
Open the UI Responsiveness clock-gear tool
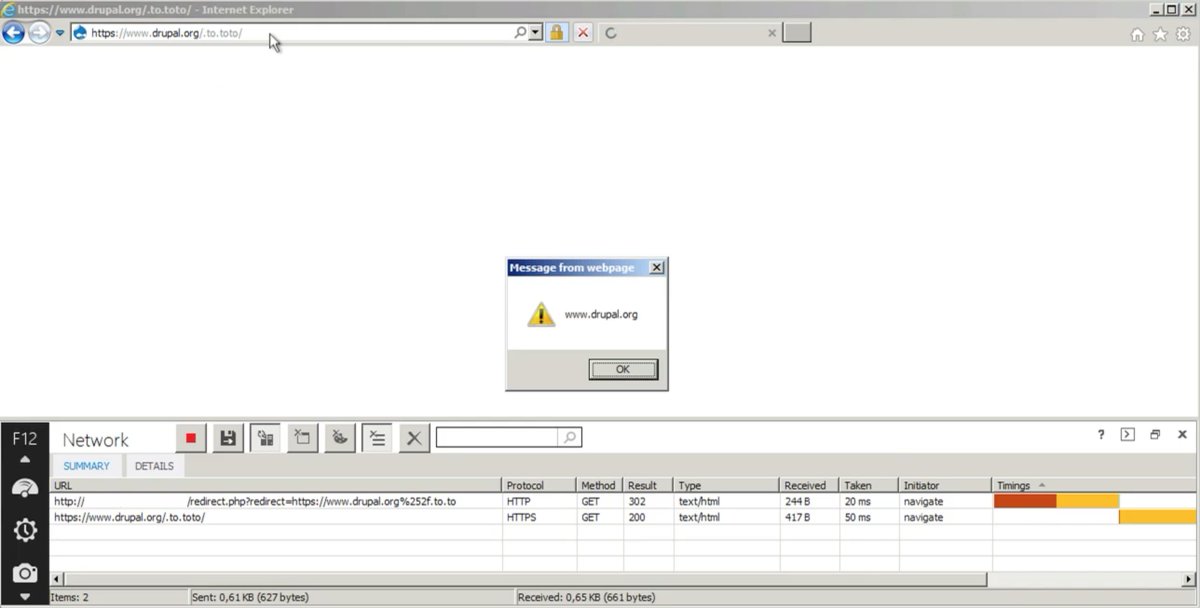pos(25,529)
